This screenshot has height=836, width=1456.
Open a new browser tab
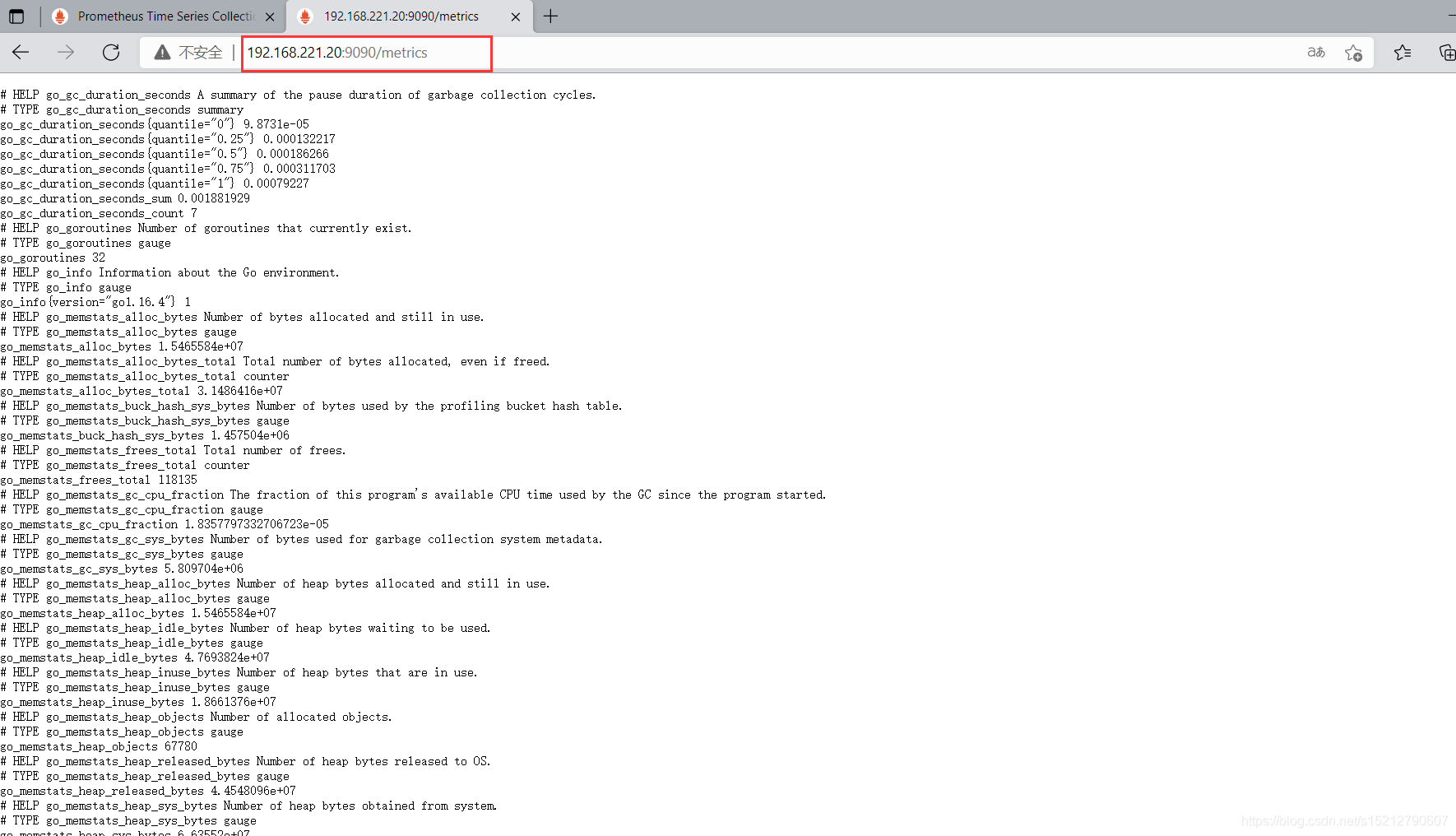[x=550, y=16]
